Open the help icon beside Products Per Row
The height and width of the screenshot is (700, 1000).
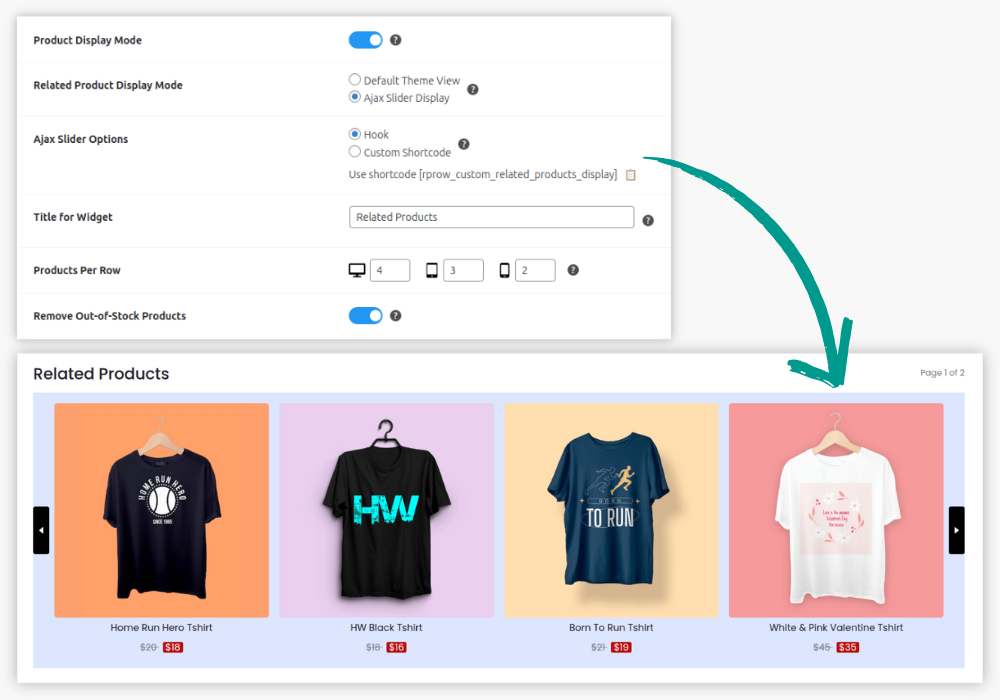pos(572,269)
